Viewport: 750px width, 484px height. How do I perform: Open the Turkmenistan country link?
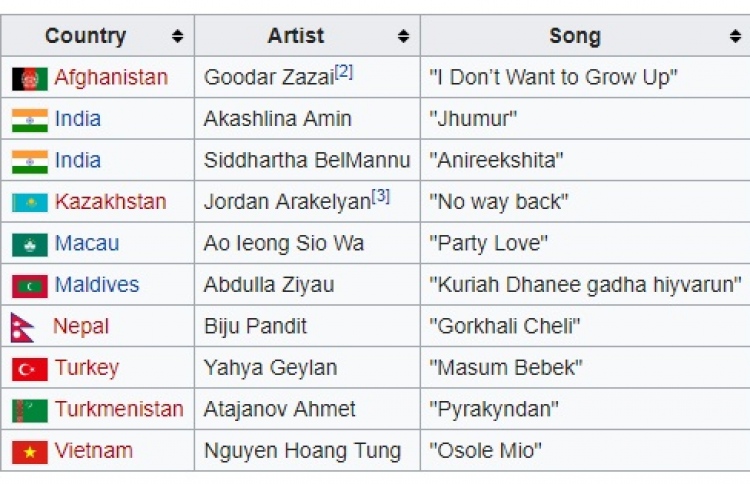(x=119, y=409)
